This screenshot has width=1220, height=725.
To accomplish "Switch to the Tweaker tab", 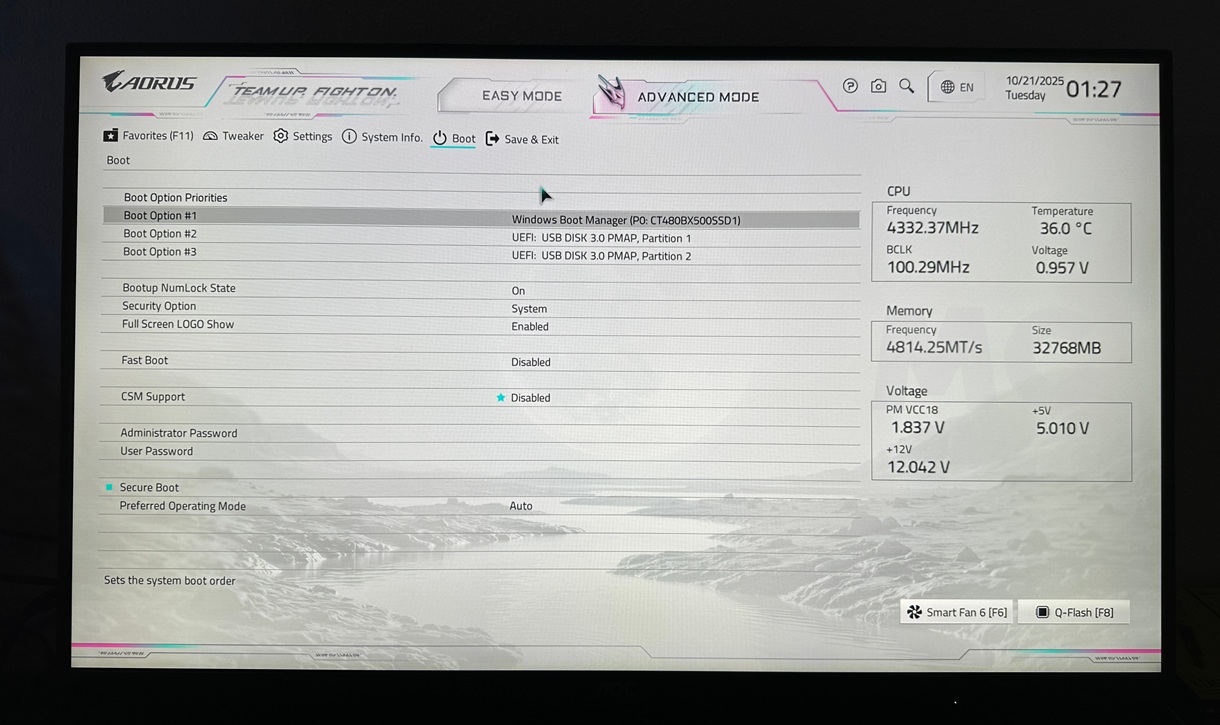I will pyautogui.click(x=234, y=136).
